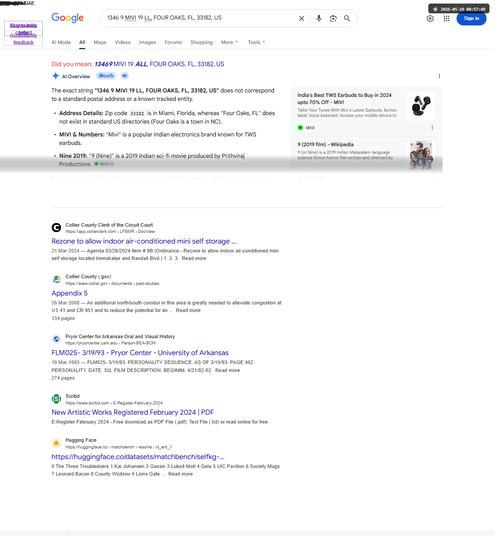Click the Accessibility feedback link
Image resolution: width=500 pixels, height=536 pixels.
point(23,39)
